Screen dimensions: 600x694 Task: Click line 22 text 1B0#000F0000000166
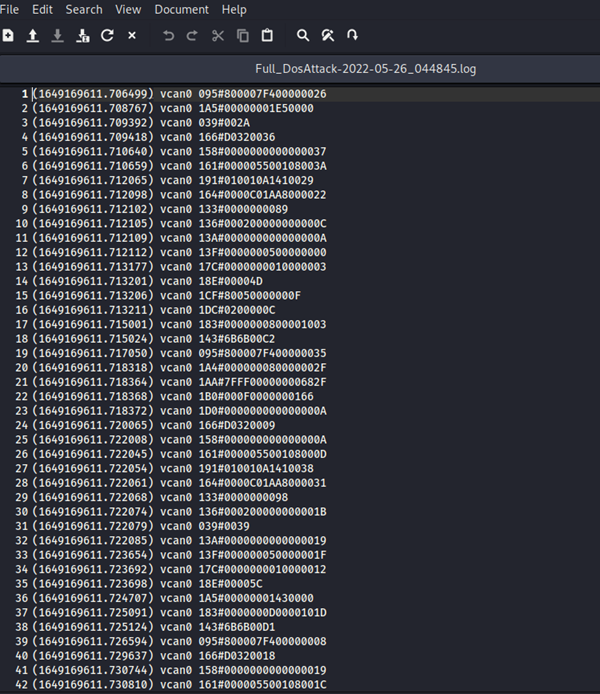(x=256, y=397)
